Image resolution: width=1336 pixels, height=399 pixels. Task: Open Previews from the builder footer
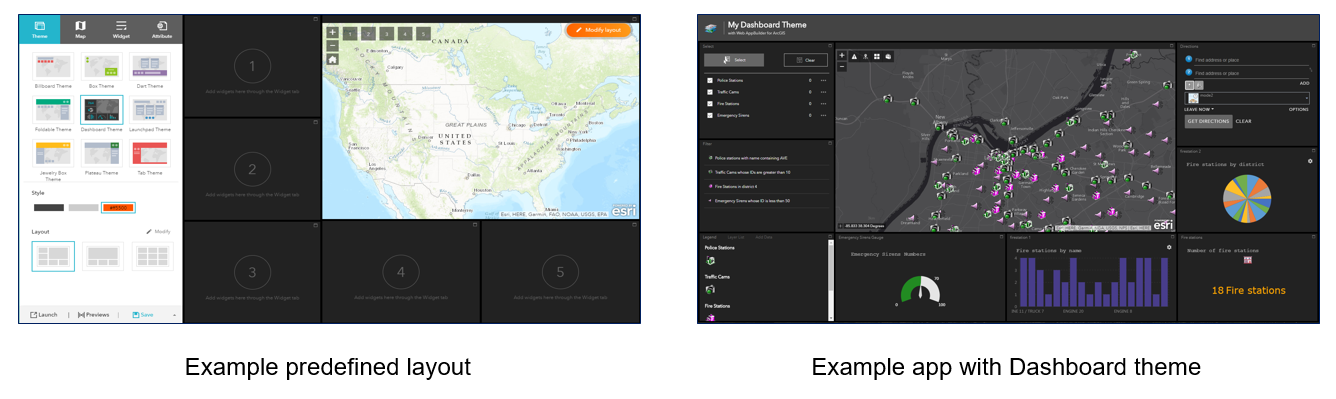pyautogui.click(x=93, y=314)
